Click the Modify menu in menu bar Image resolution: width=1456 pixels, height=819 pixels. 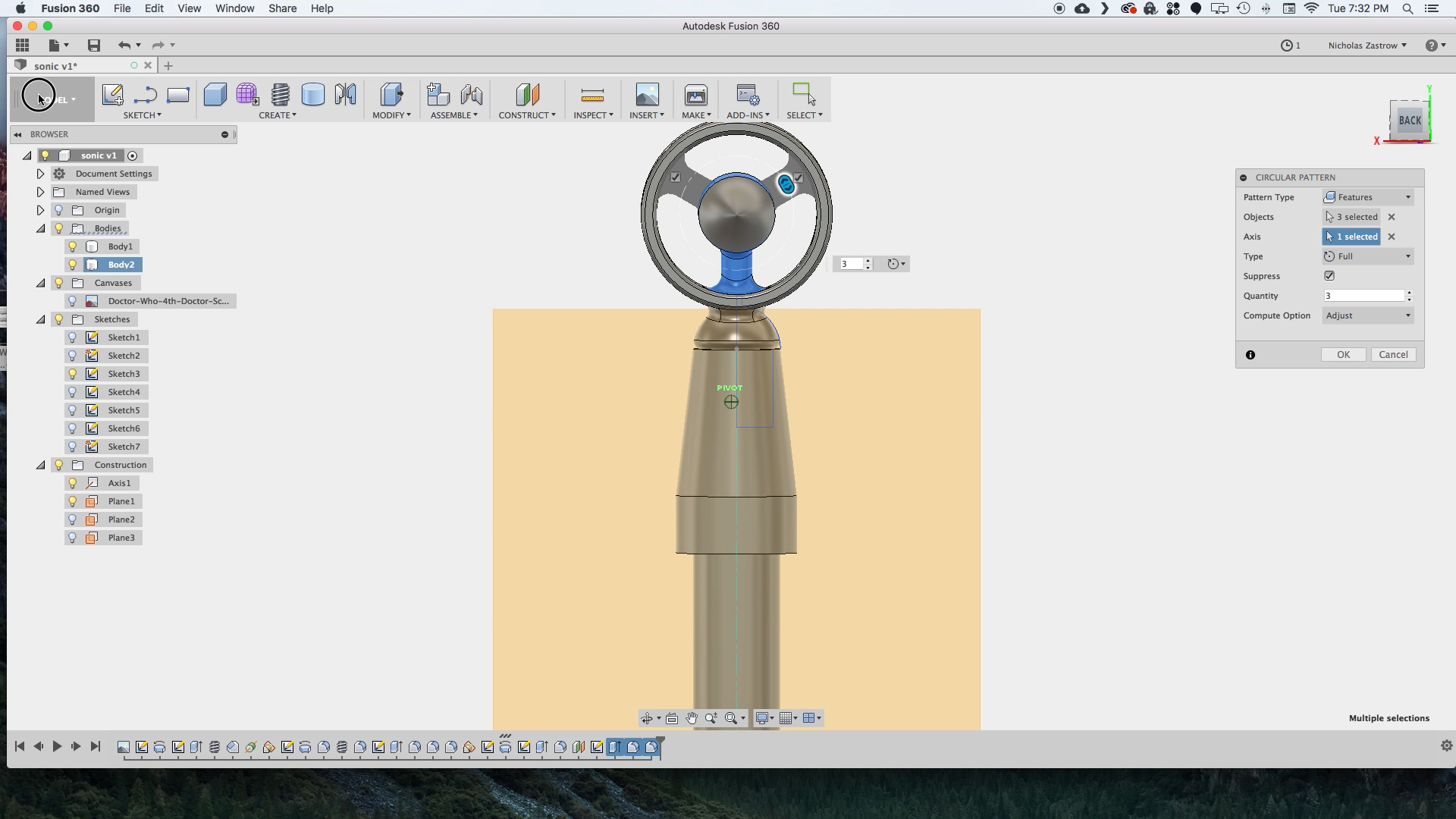point(391,114)
